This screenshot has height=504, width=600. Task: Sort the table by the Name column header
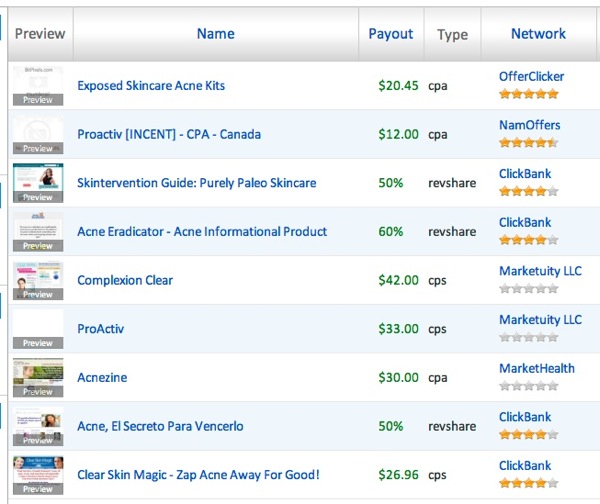215,34
